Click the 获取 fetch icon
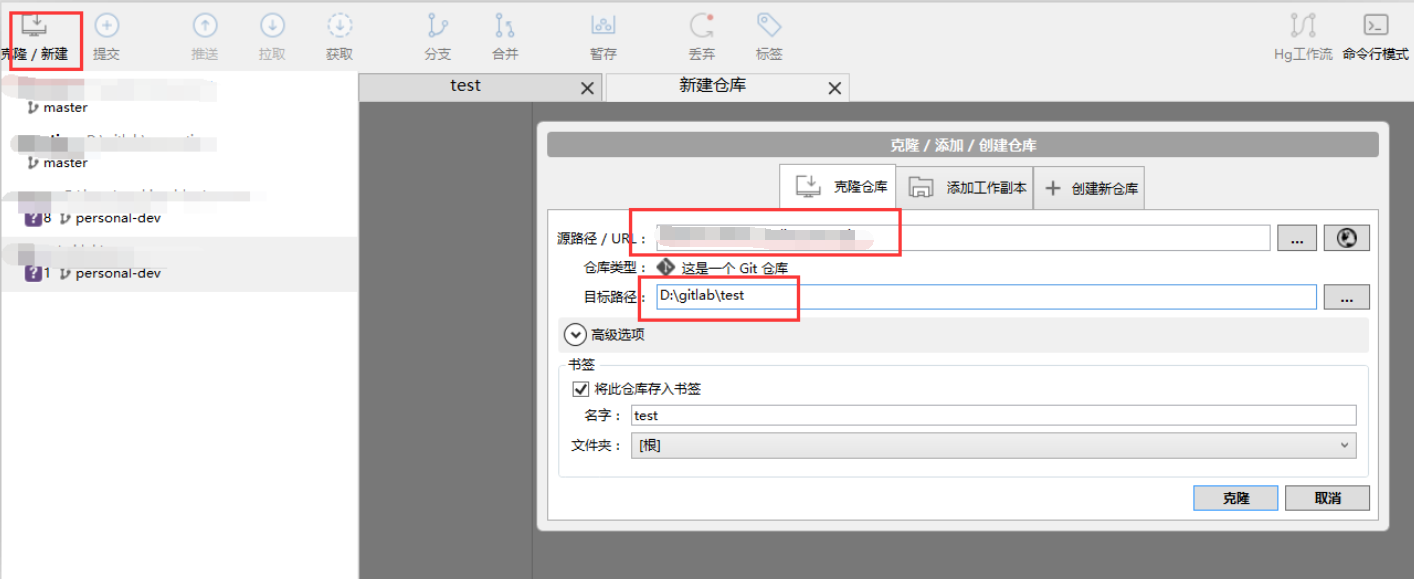 click(340, 27)
